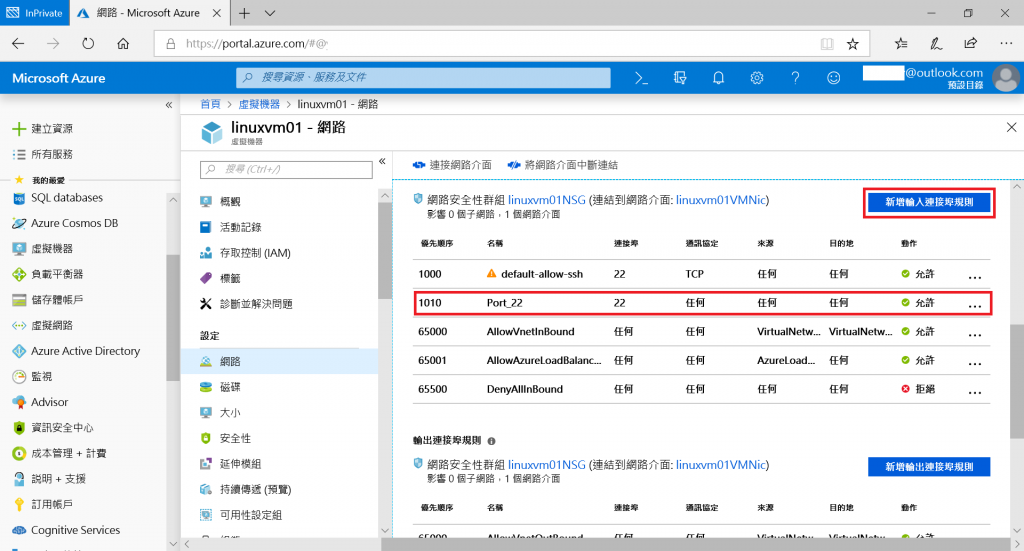This screenshot has height=551, width=1024.
Task: Send feedback smiley icon
Action: pos(833,78)
